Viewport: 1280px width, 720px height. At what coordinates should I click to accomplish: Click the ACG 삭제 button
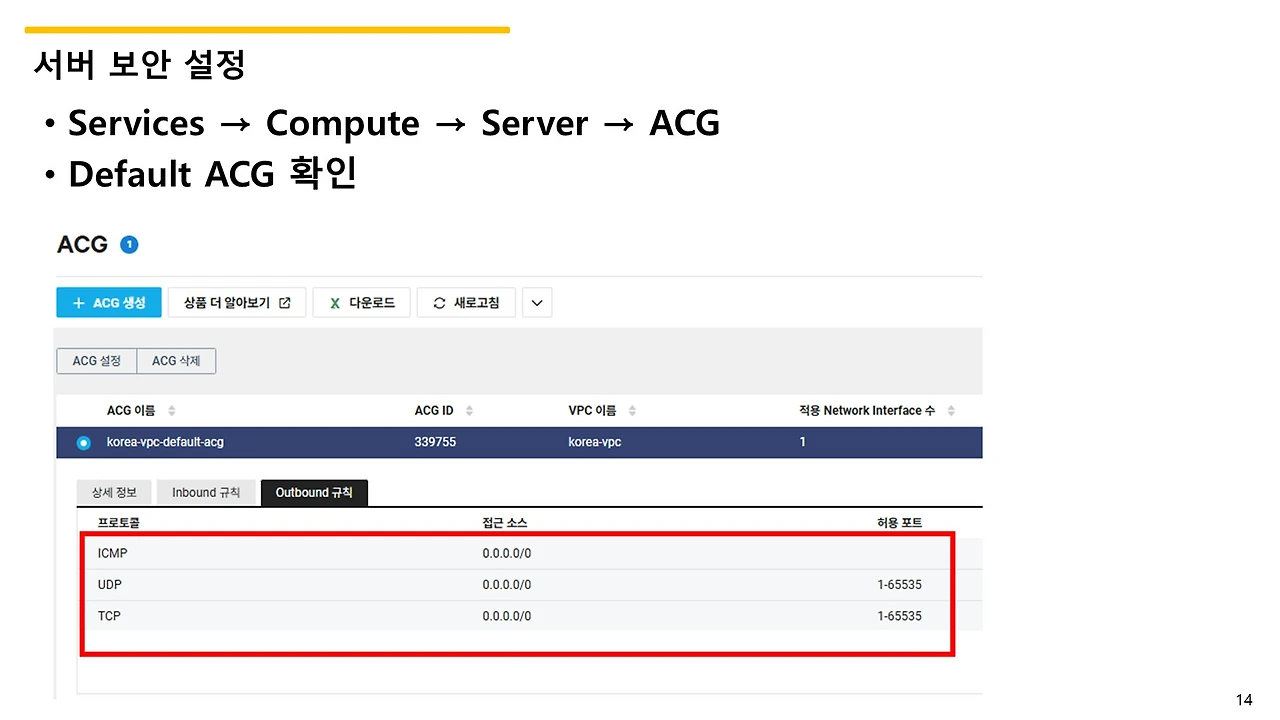pos(176,361)
